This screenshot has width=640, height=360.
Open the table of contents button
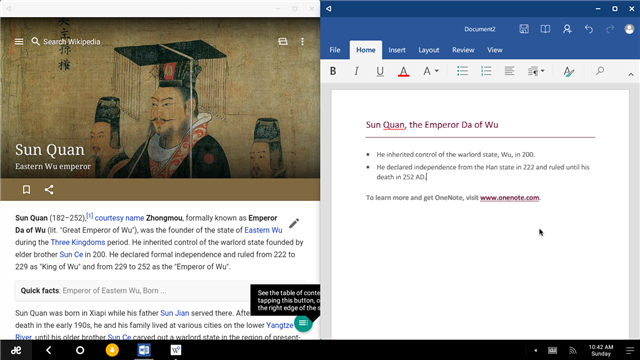(x=303, y=323)
